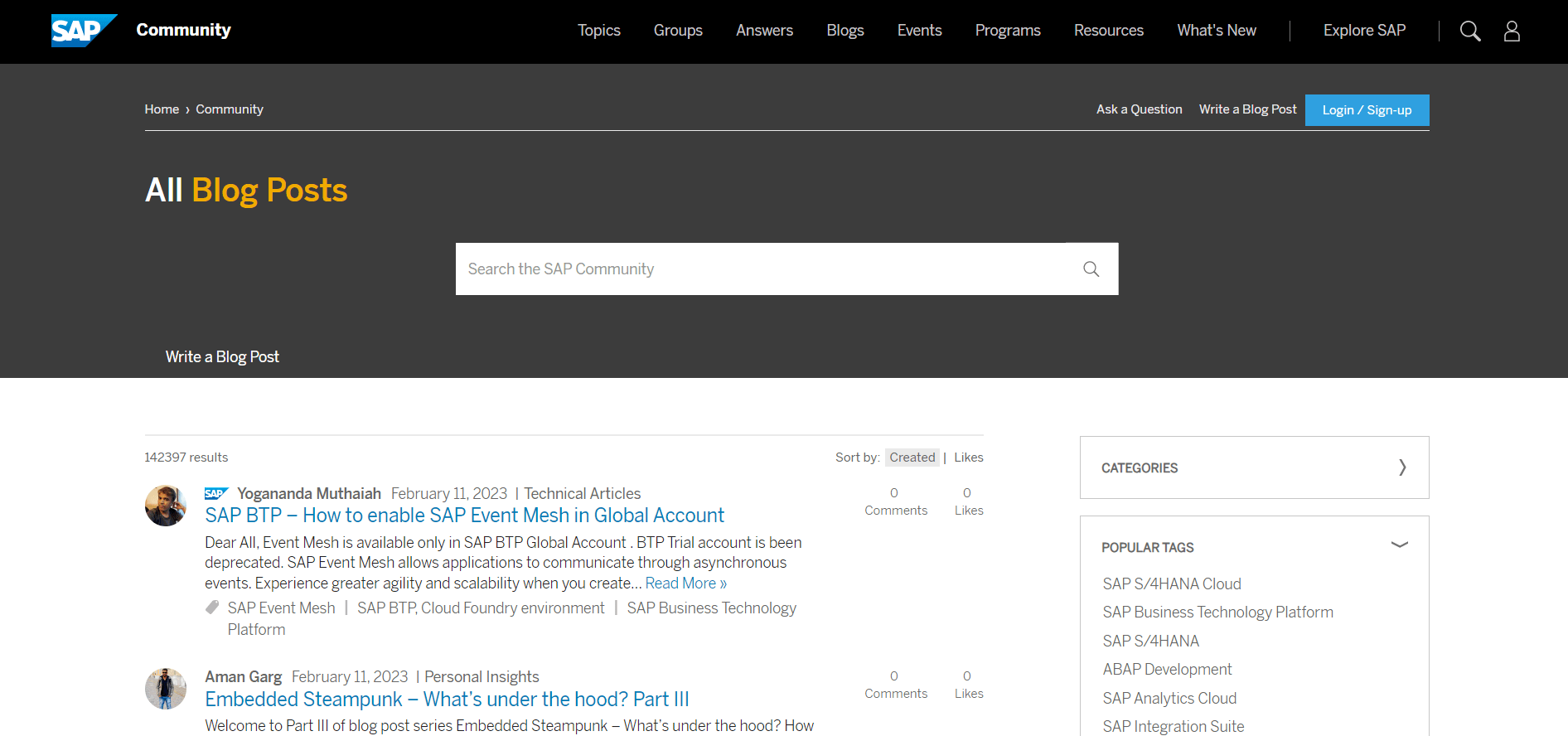Click the SAP logo in header
The image size is (1568, 736).
pyautogui.click(x=84, y=31)
